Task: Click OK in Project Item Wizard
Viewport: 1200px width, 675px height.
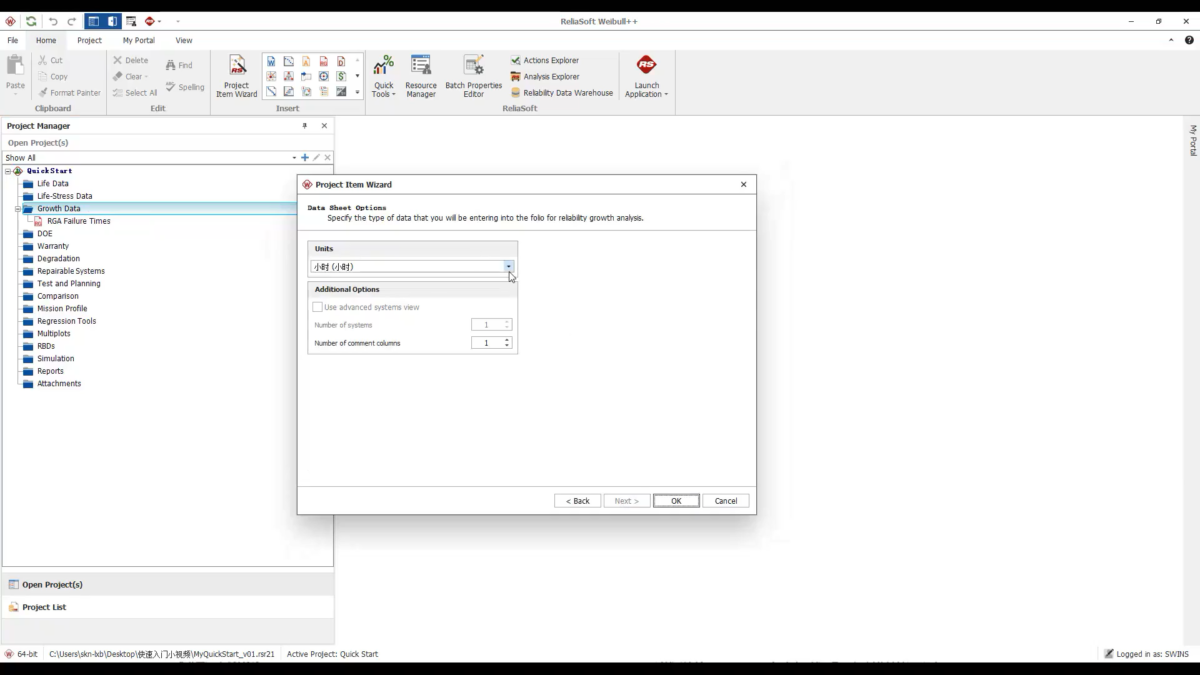Action: coord(676,501)
